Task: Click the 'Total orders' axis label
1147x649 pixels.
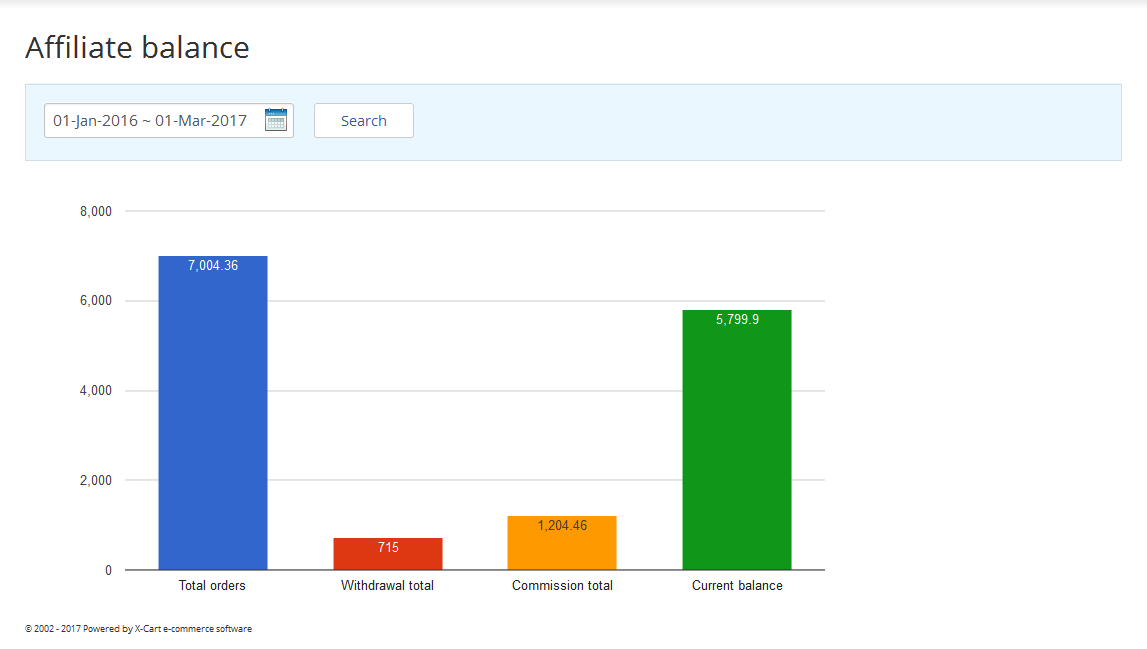Action: pos(212,585)
